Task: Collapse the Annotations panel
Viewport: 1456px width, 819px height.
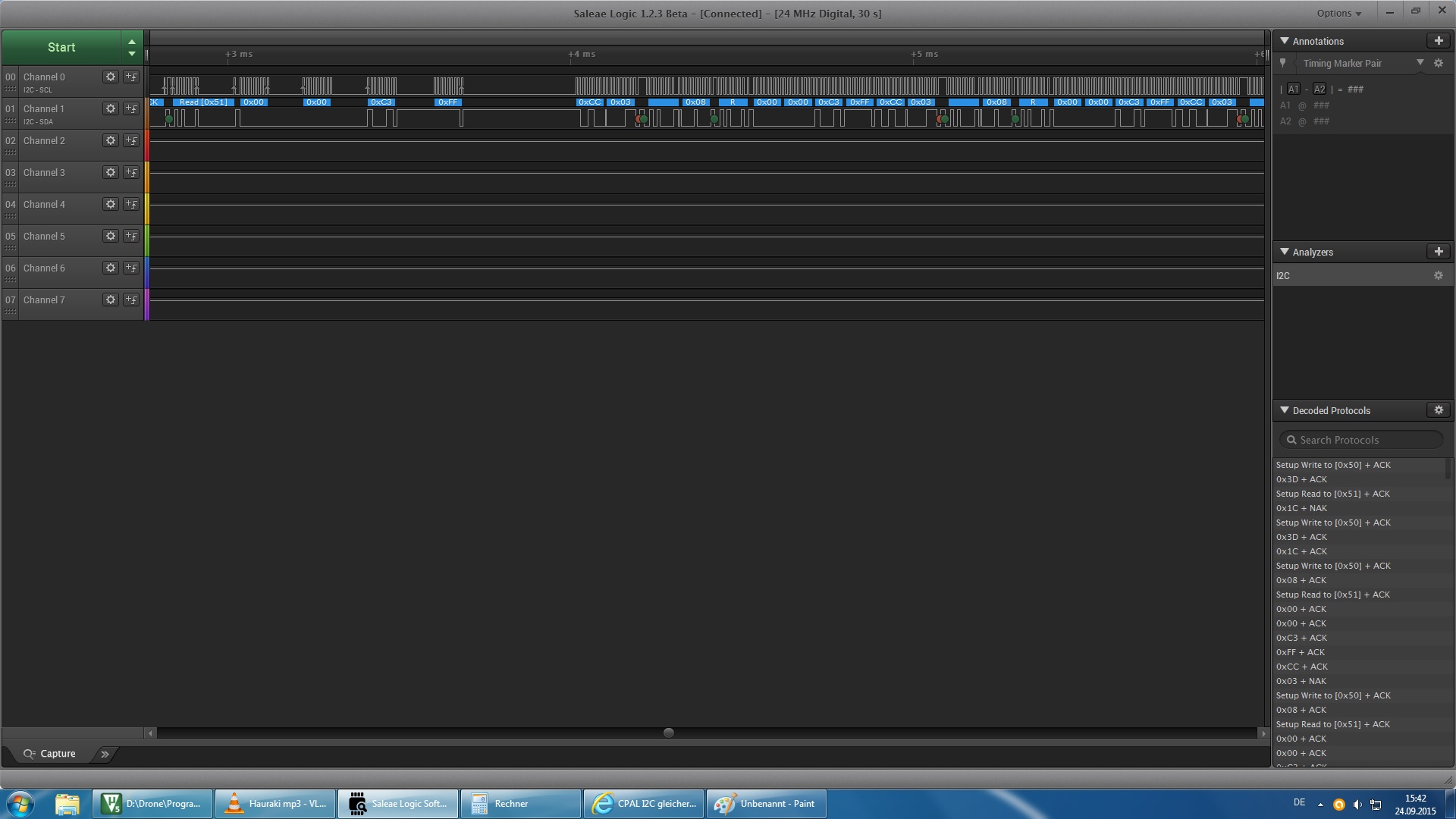Action: pyautogui.click(x=1285, y=41)
